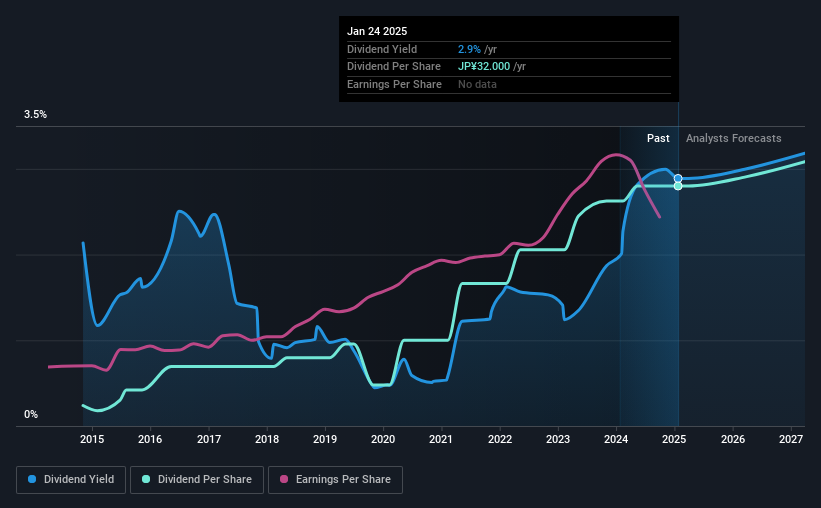Screen dimensions: 821x508
Task: Click the pink dot in Earnings Per Share legend
Action: [x=284, y=479]
